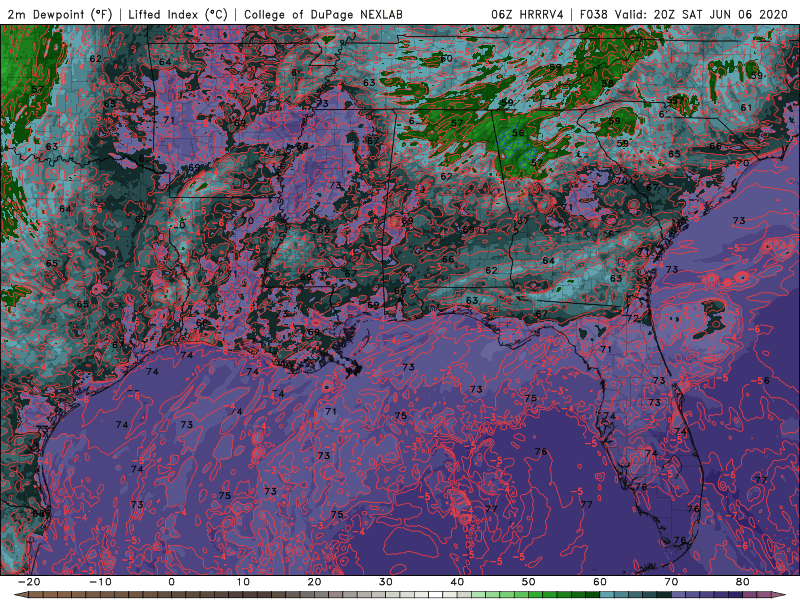The width and height of the screenshot is (800, 600).
Task: Click the dewpoint value "56" in the green area
Action: point(518,133)
